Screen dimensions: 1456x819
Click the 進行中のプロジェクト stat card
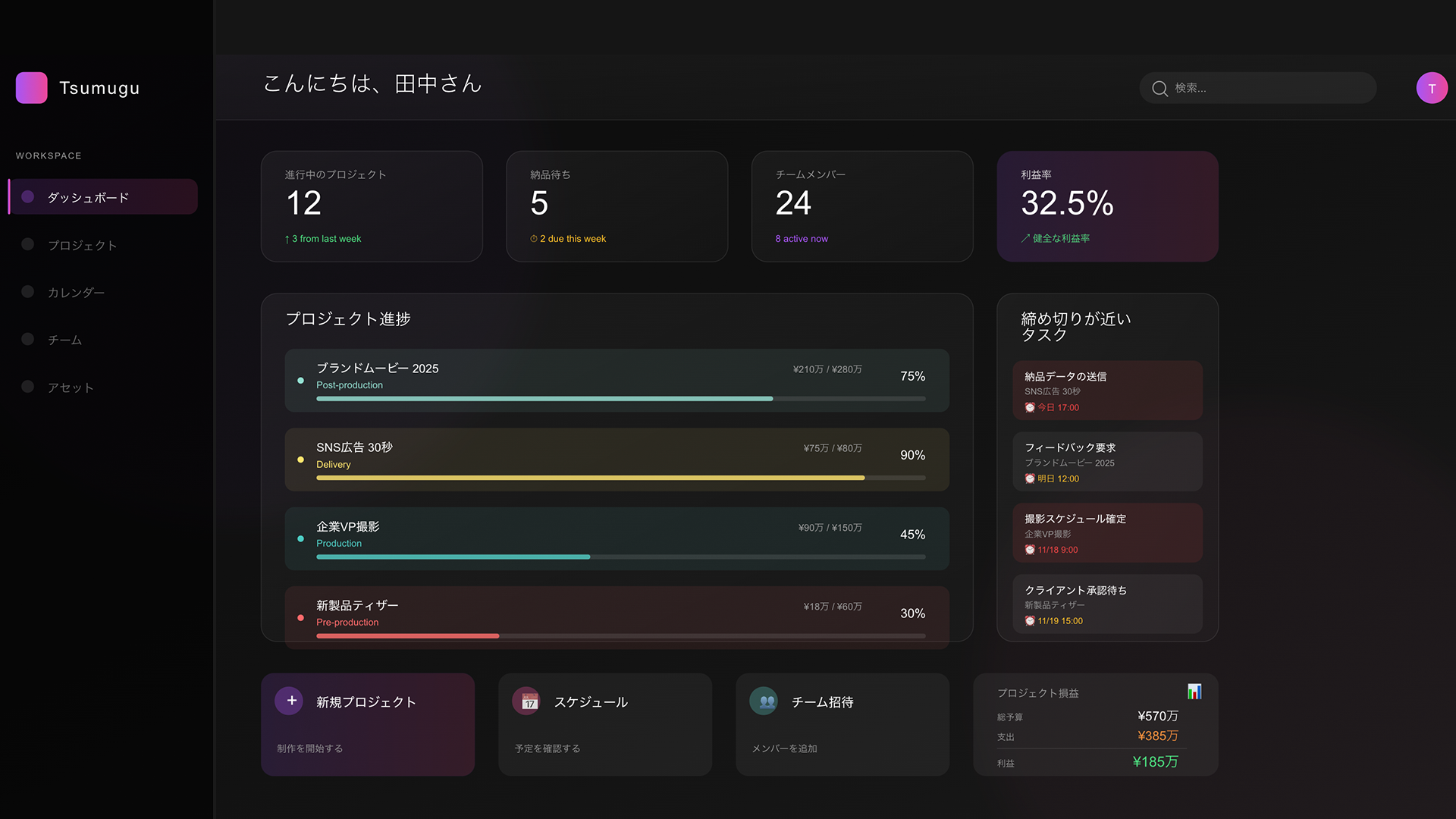(372, 206)
